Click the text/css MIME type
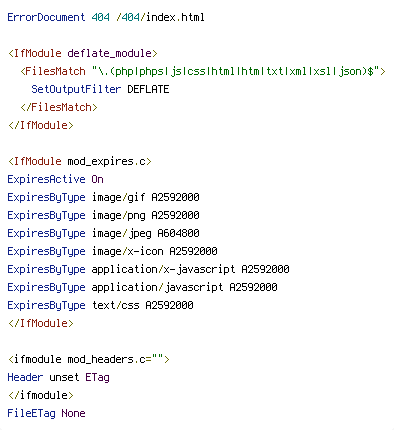This screenshot has height=430, width=394. coord(116,305)
